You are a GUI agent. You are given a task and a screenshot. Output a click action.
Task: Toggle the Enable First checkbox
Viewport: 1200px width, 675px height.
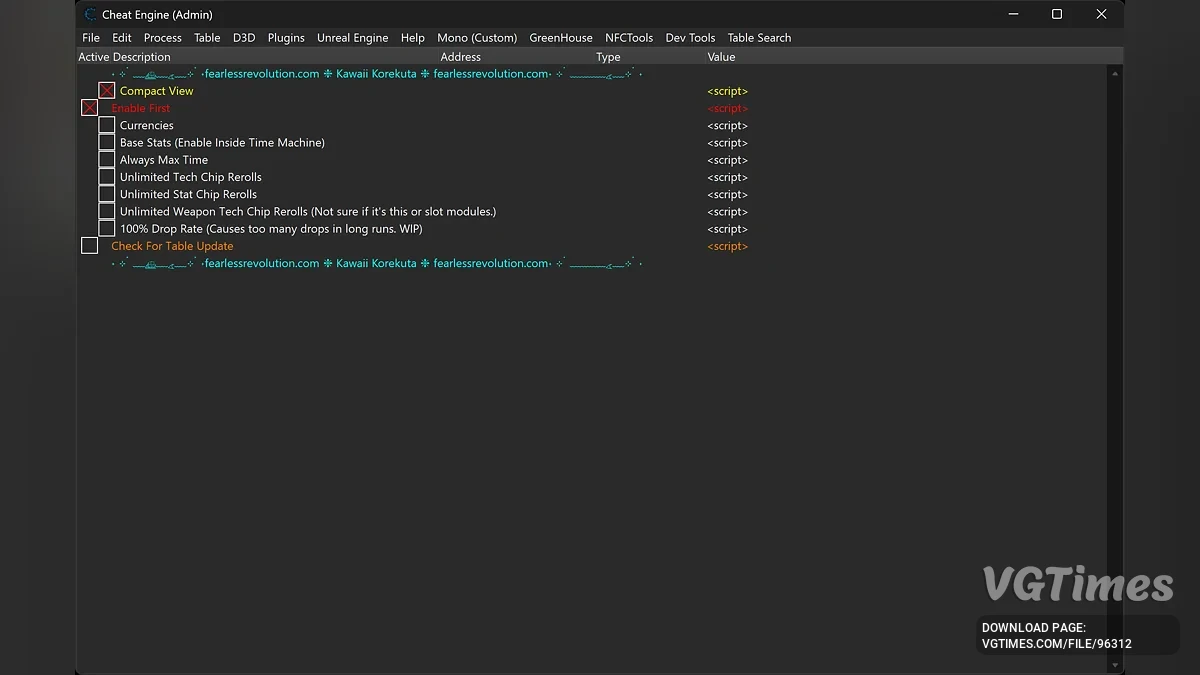90,108
